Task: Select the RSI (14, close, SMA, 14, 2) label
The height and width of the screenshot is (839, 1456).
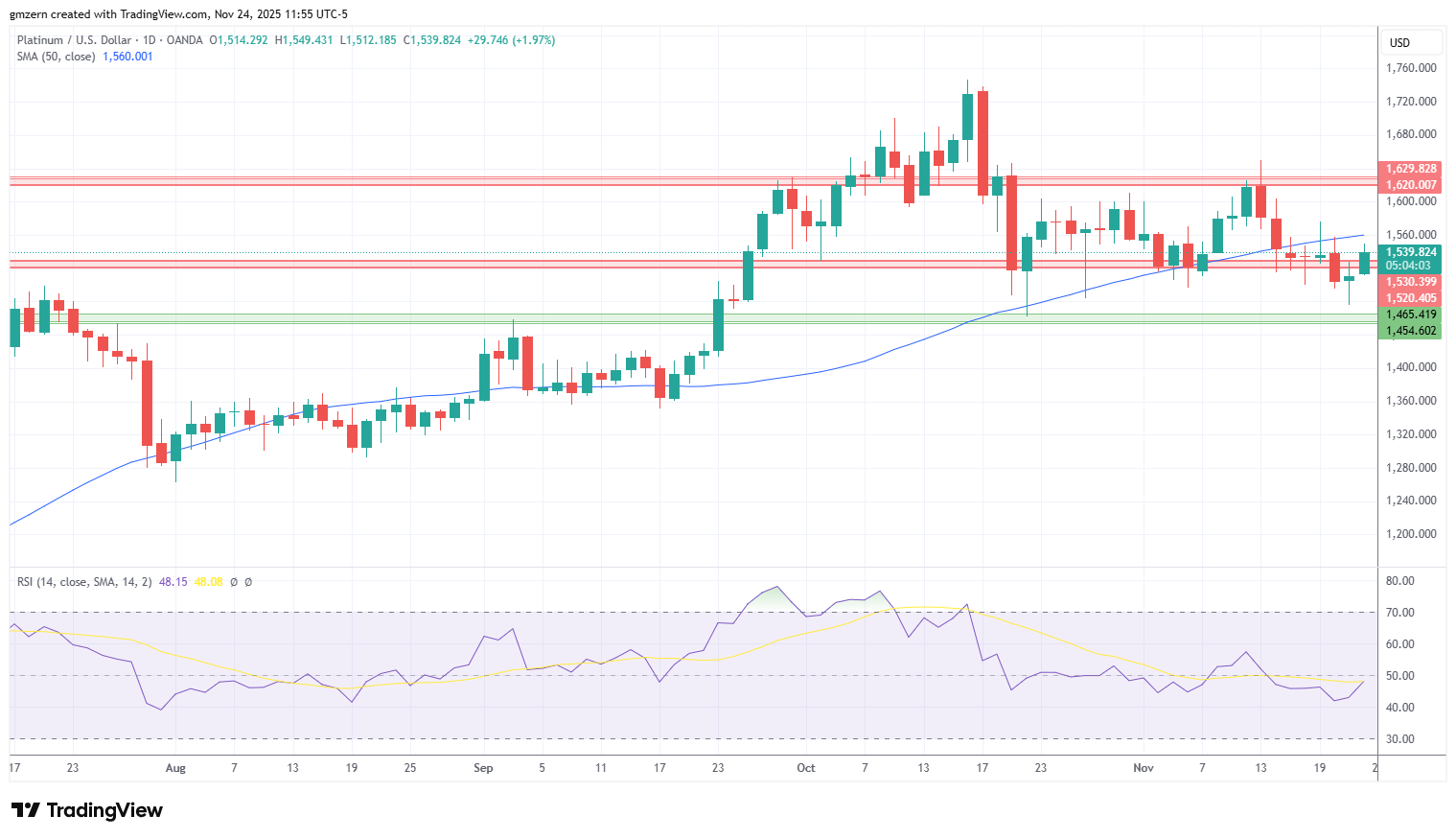Action: (84, 582)
